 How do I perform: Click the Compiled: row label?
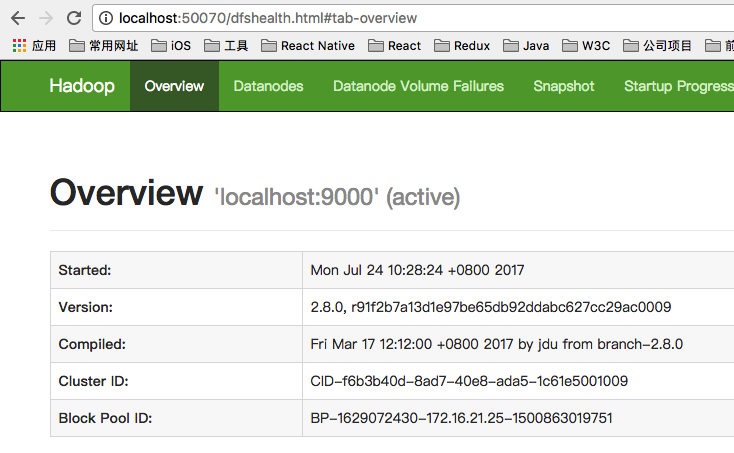92,344
